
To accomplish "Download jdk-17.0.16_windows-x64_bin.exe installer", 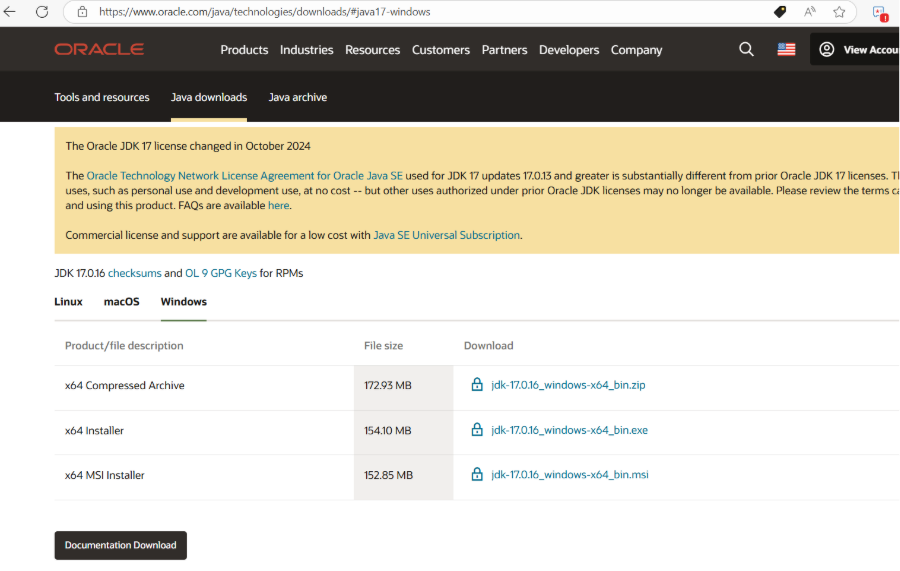I will 569,430.
